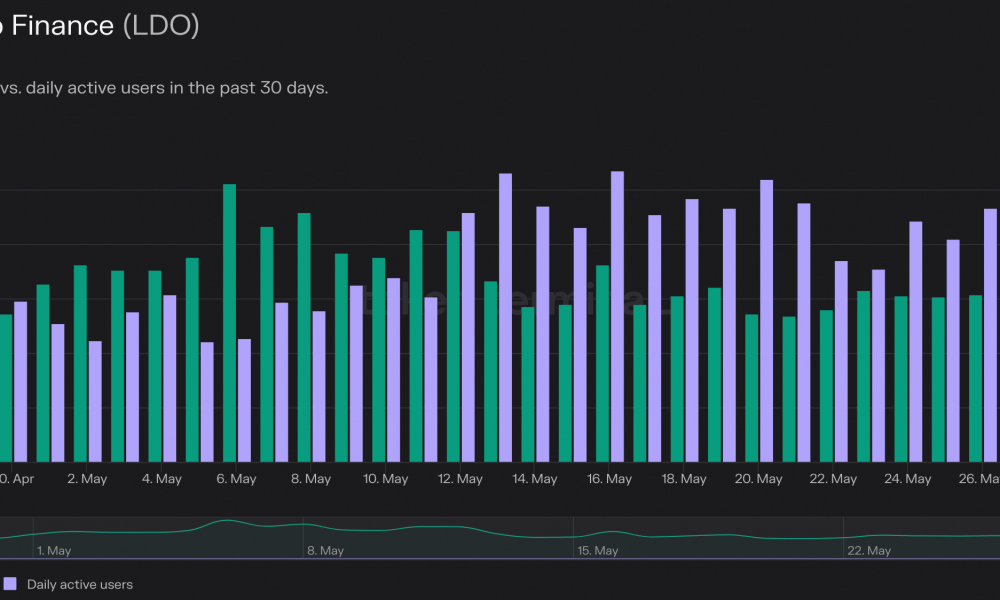
Task: Click the "20. May" main x-axis label
Action: click(x=759, y=479)
